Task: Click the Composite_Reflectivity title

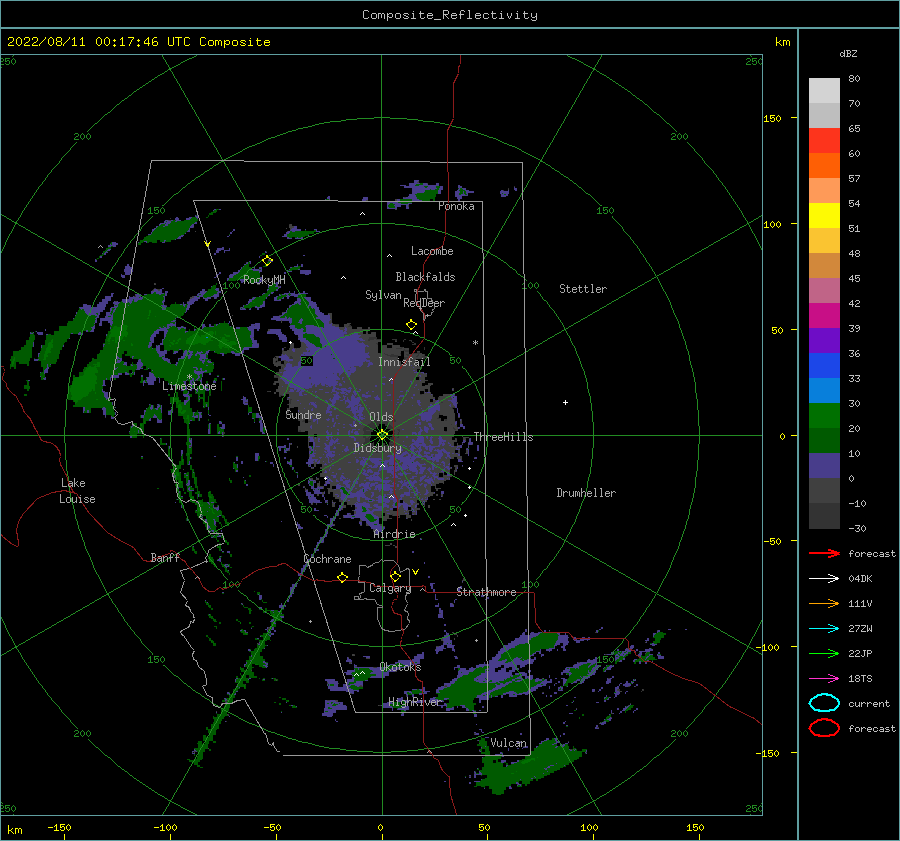Action: coord(450,15)
